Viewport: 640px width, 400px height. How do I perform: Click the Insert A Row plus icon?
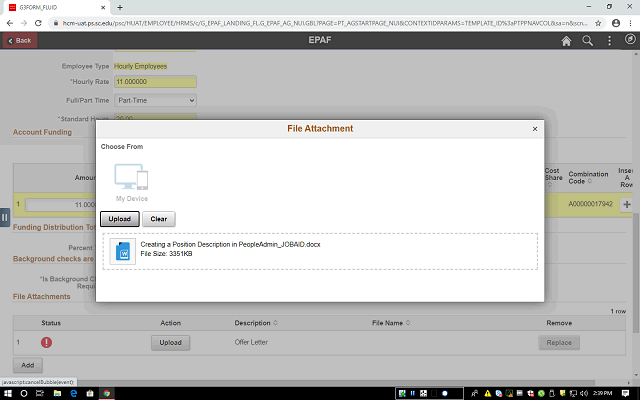click(x=627, y=204)
